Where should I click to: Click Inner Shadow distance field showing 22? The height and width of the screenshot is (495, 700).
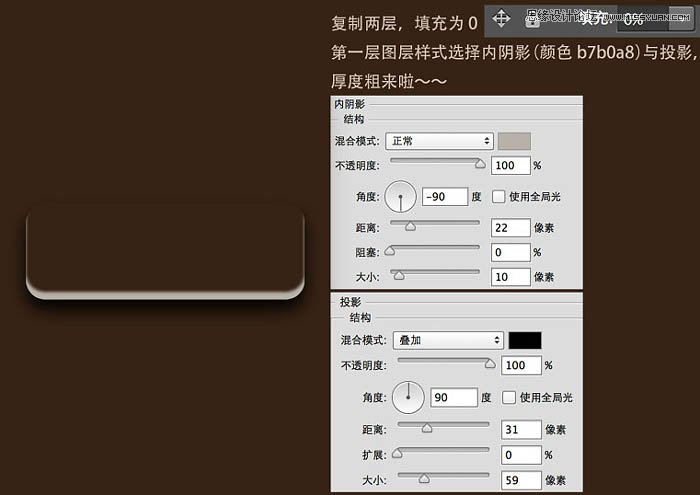(511, 228)
